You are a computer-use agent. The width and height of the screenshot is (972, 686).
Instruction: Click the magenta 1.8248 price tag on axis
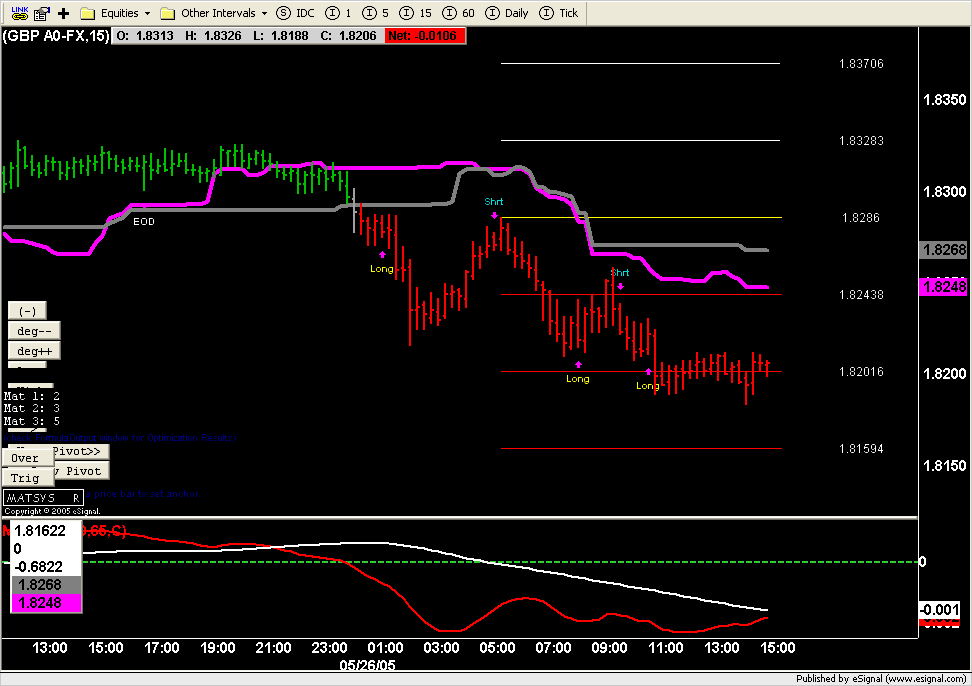(x=945, y=287)
